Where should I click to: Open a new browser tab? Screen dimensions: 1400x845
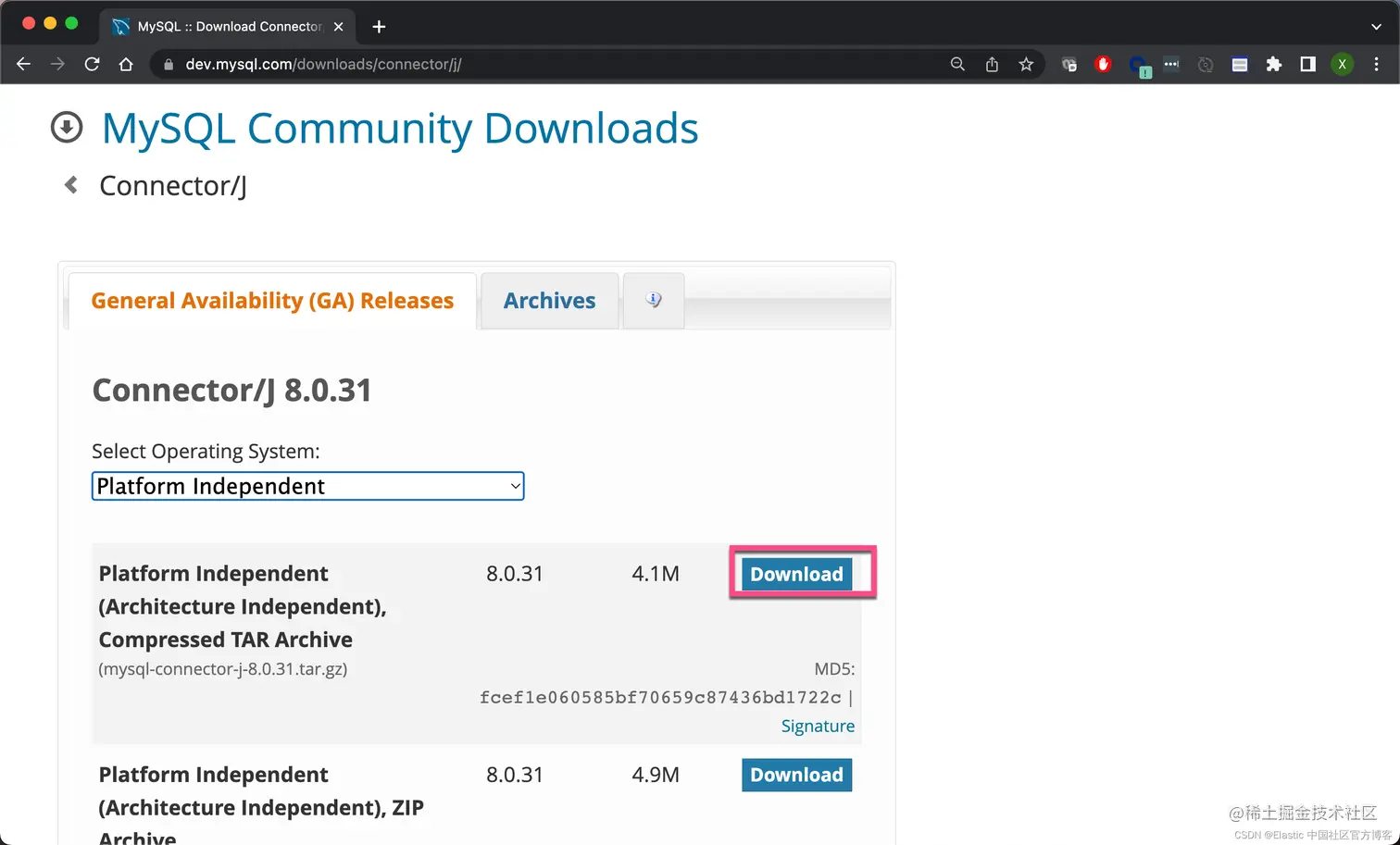379,26
